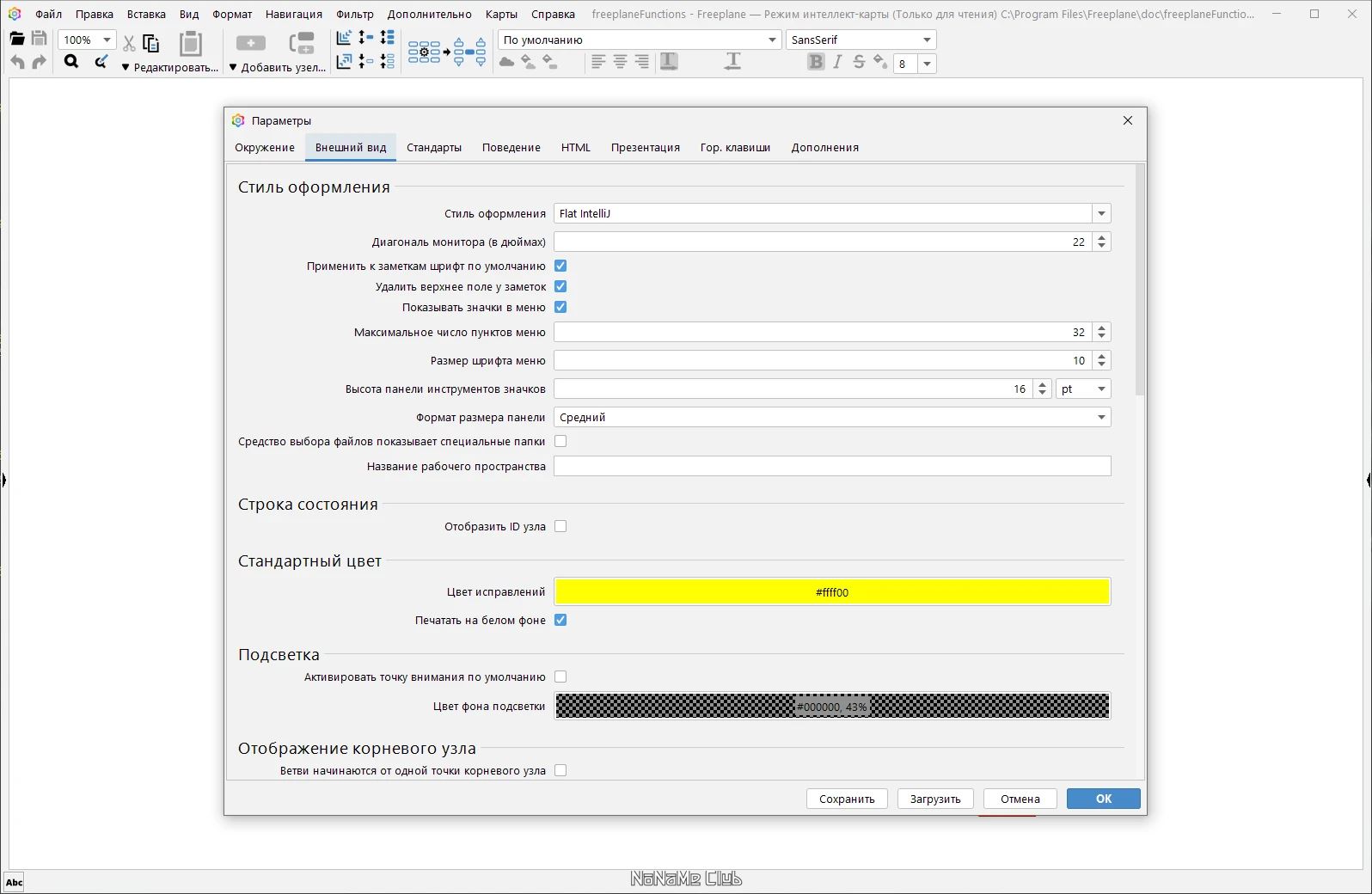Click the scissors cut icon
Viewport: 1372px width, 894px height.
(129, 43)
